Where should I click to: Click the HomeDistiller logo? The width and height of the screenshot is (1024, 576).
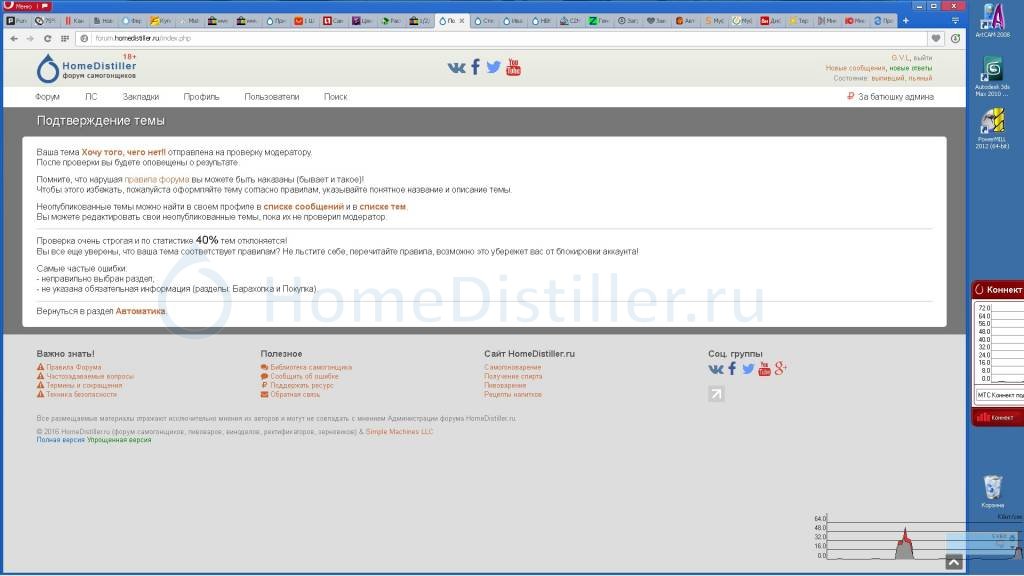coord(86,68)
